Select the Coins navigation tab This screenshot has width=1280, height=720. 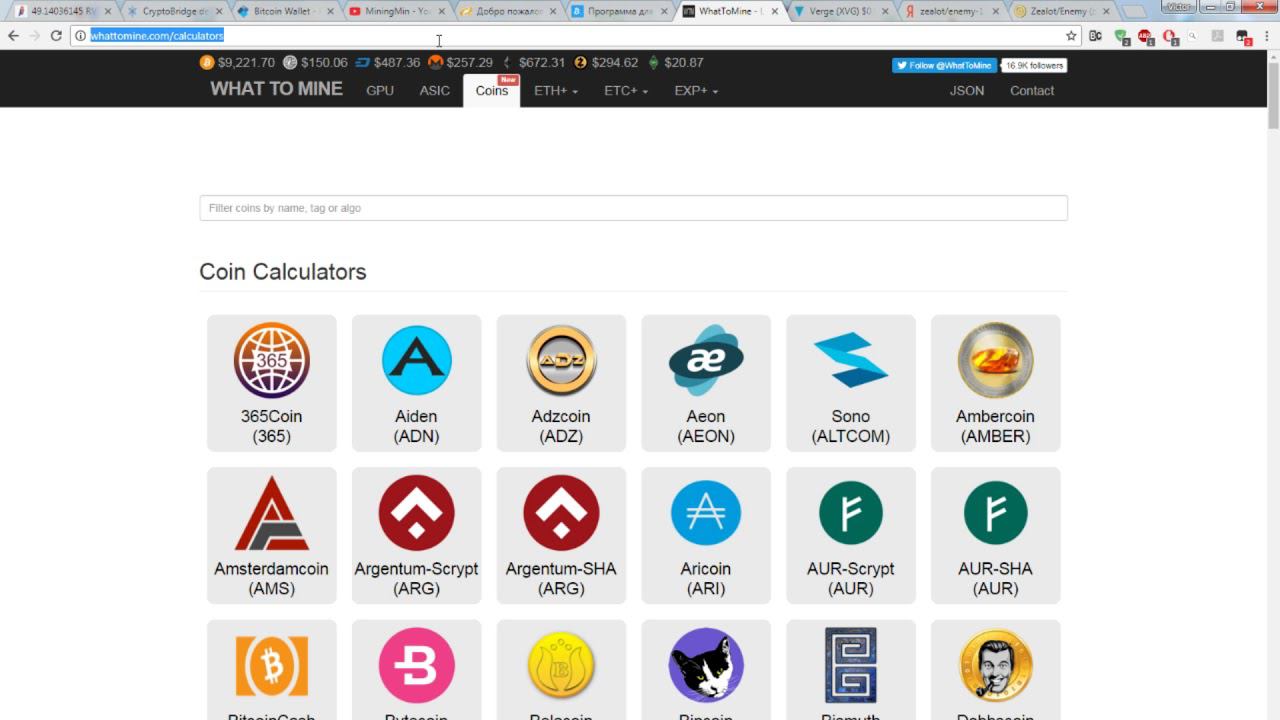pos(491,91)
